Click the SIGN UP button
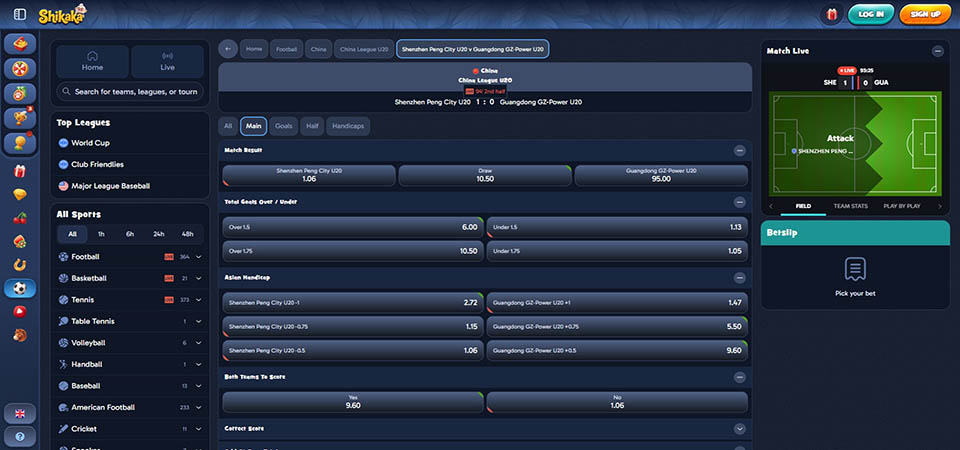 (925, 14)
